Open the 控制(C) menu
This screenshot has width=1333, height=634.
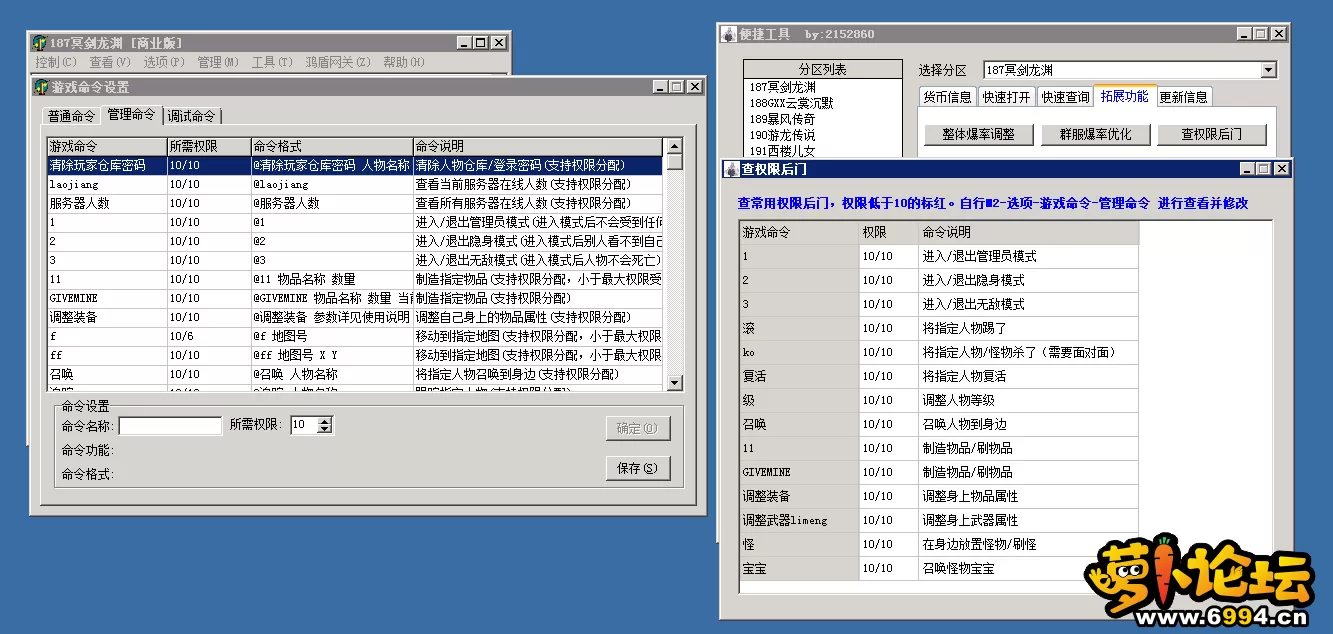(55, 62)
